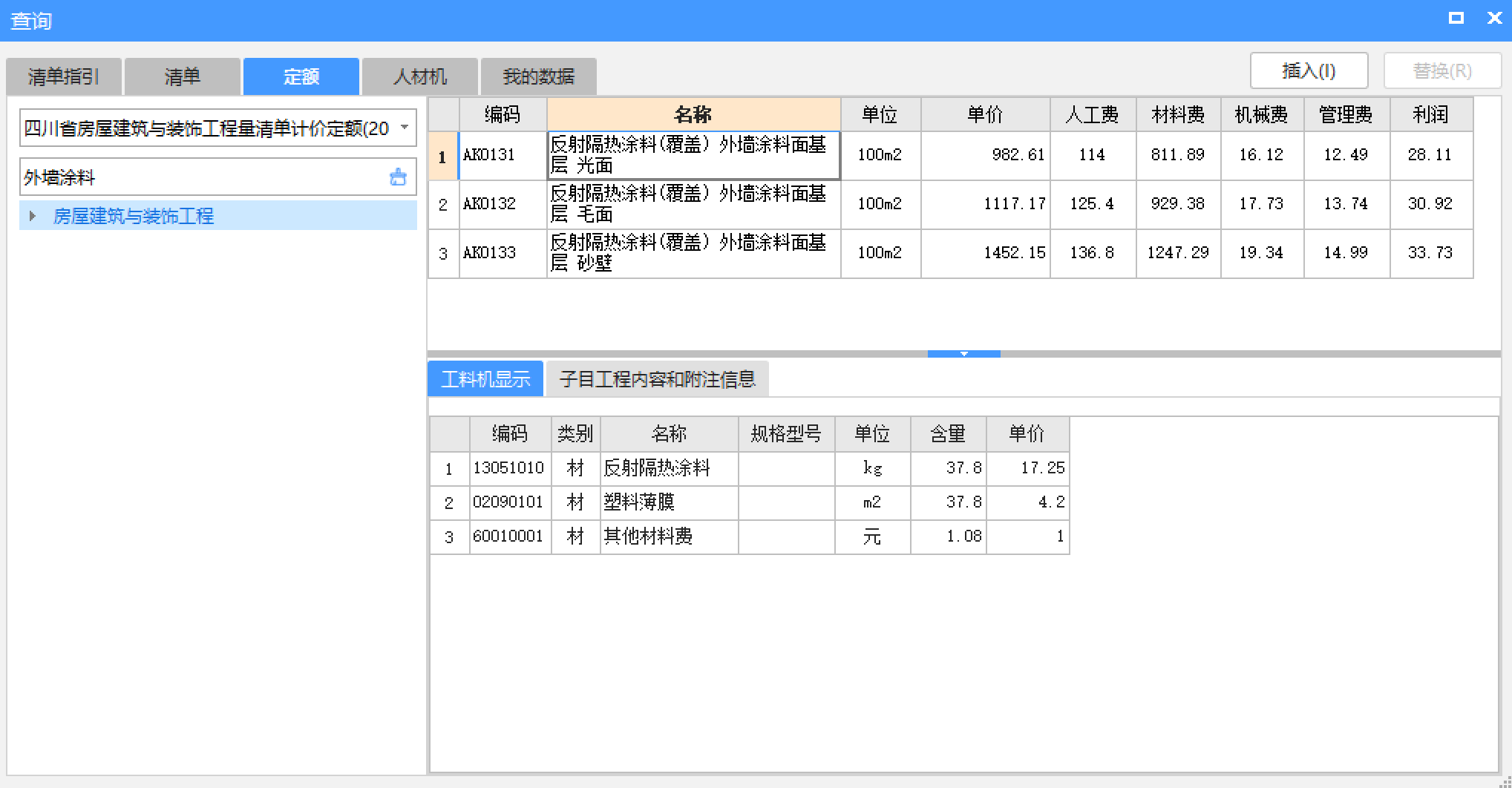Select quota code AK0133
This screenshot has height=788, width=1512.
coord(503,253)
